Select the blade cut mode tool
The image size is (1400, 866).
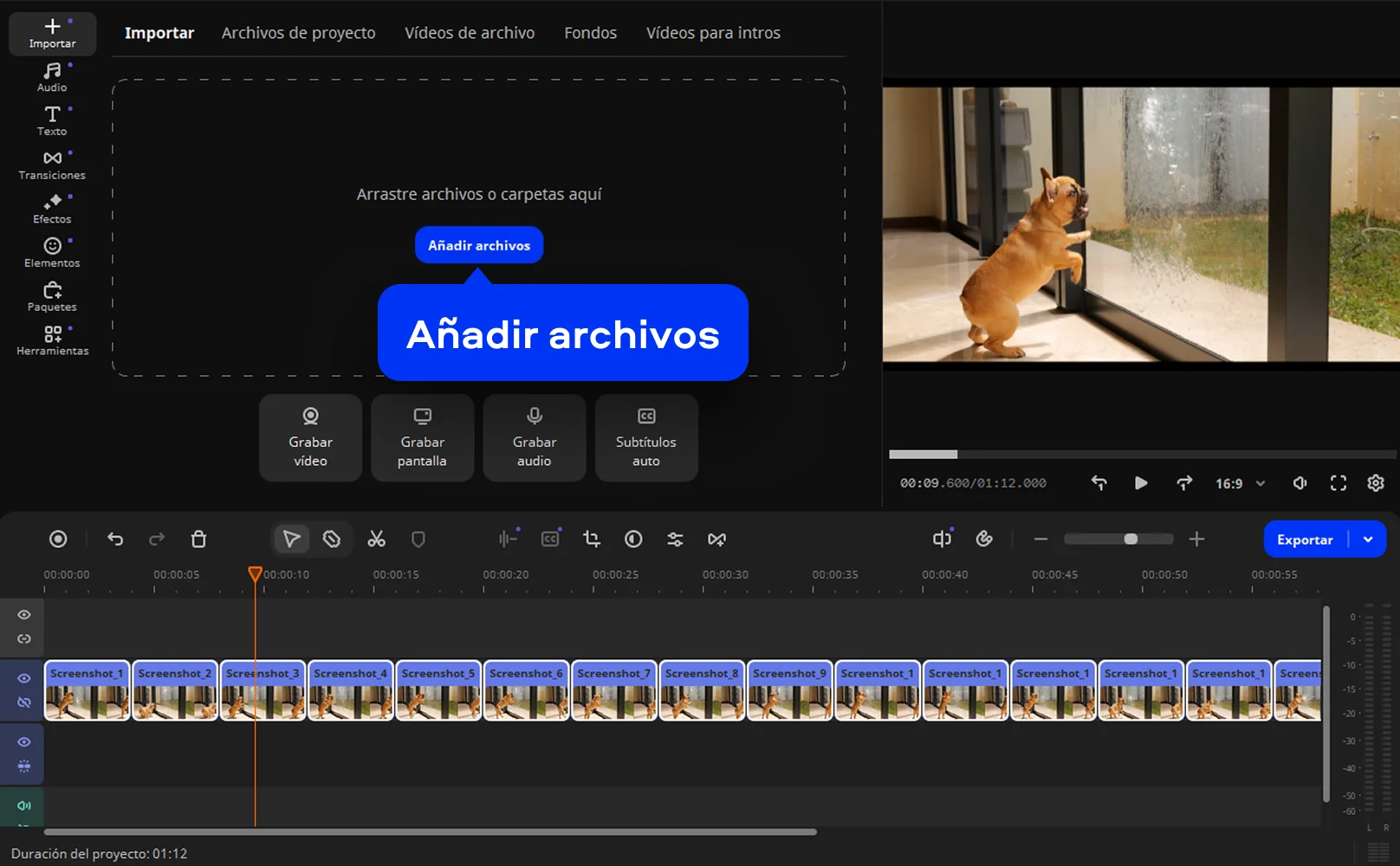332,540
